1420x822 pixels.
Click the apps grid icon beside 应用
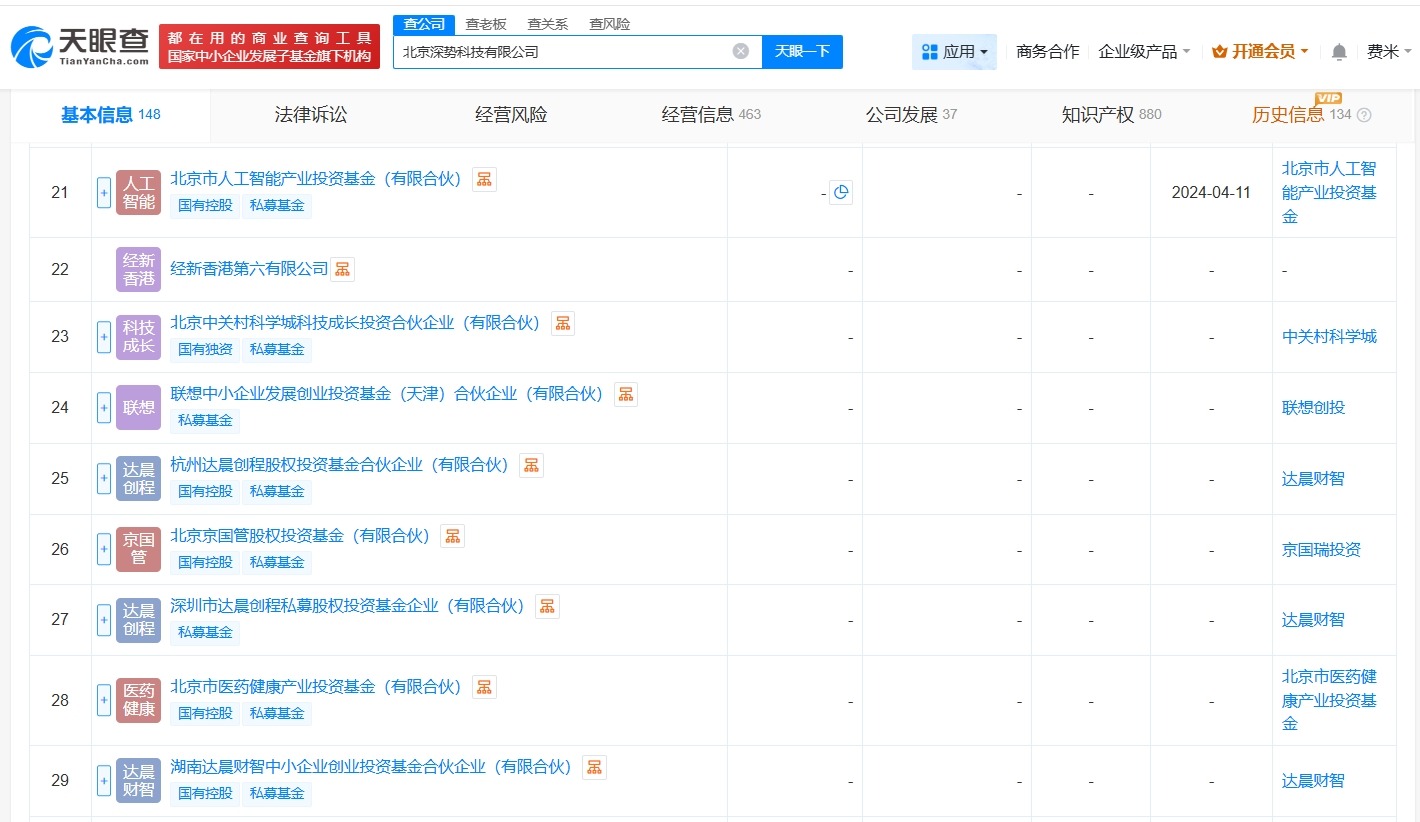(930, 51)
